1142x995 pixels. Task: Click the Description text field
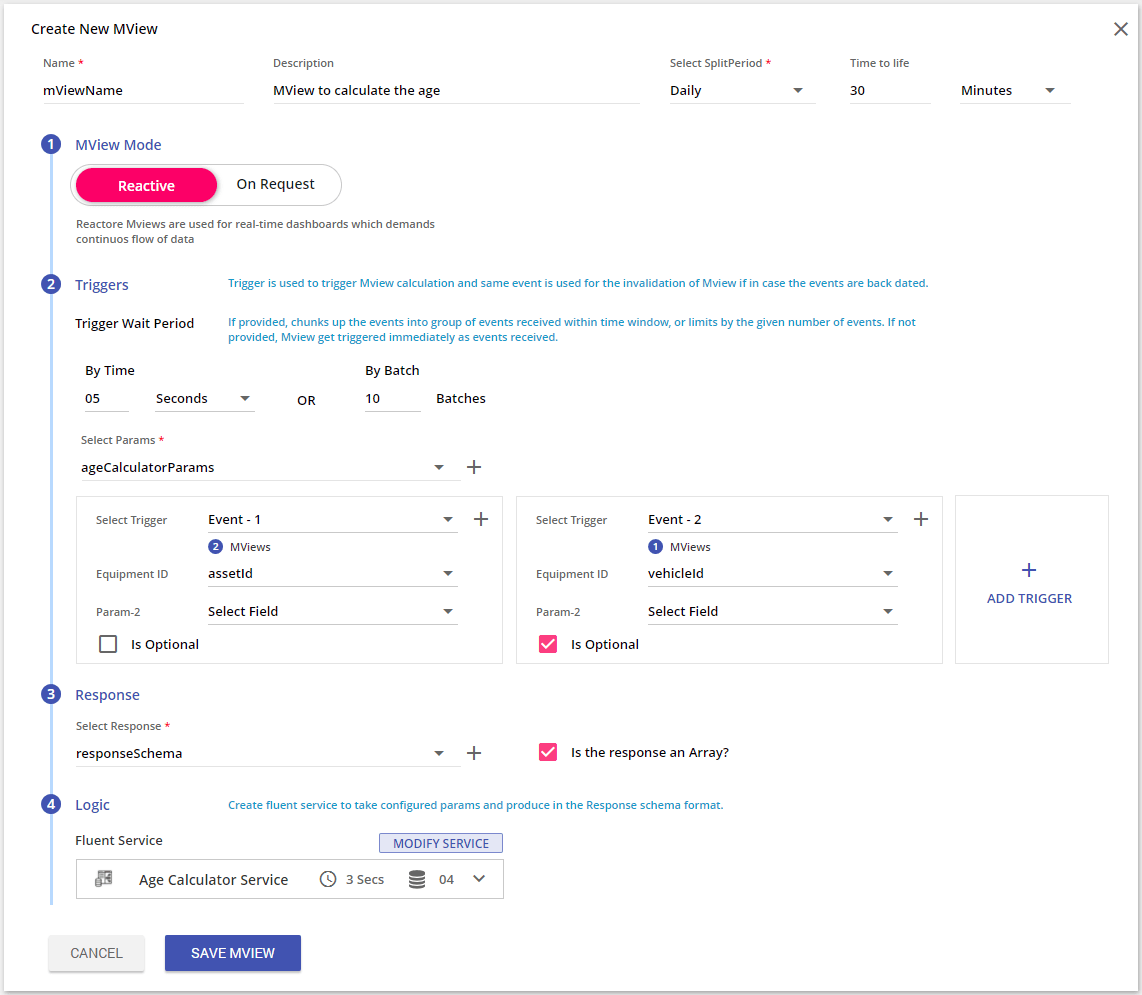tap(456, 91)
